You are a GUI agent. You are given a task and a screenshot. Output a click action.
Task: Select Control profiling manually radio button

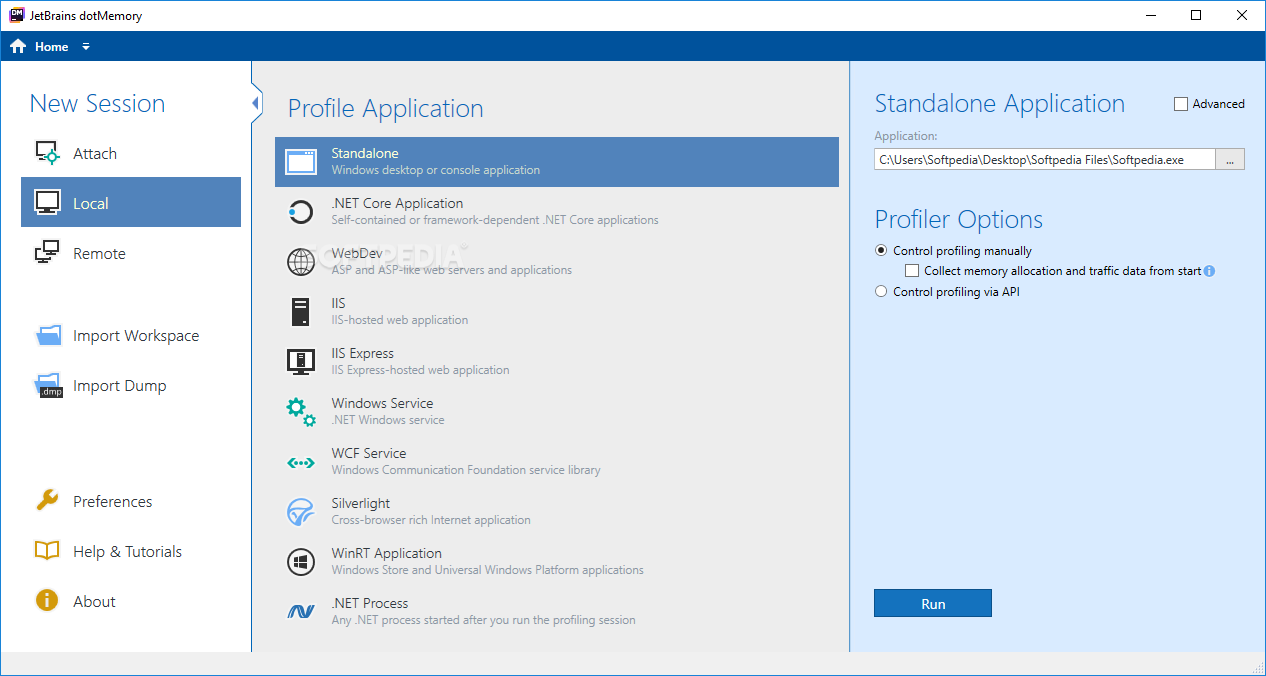click(x=881, y=251)
